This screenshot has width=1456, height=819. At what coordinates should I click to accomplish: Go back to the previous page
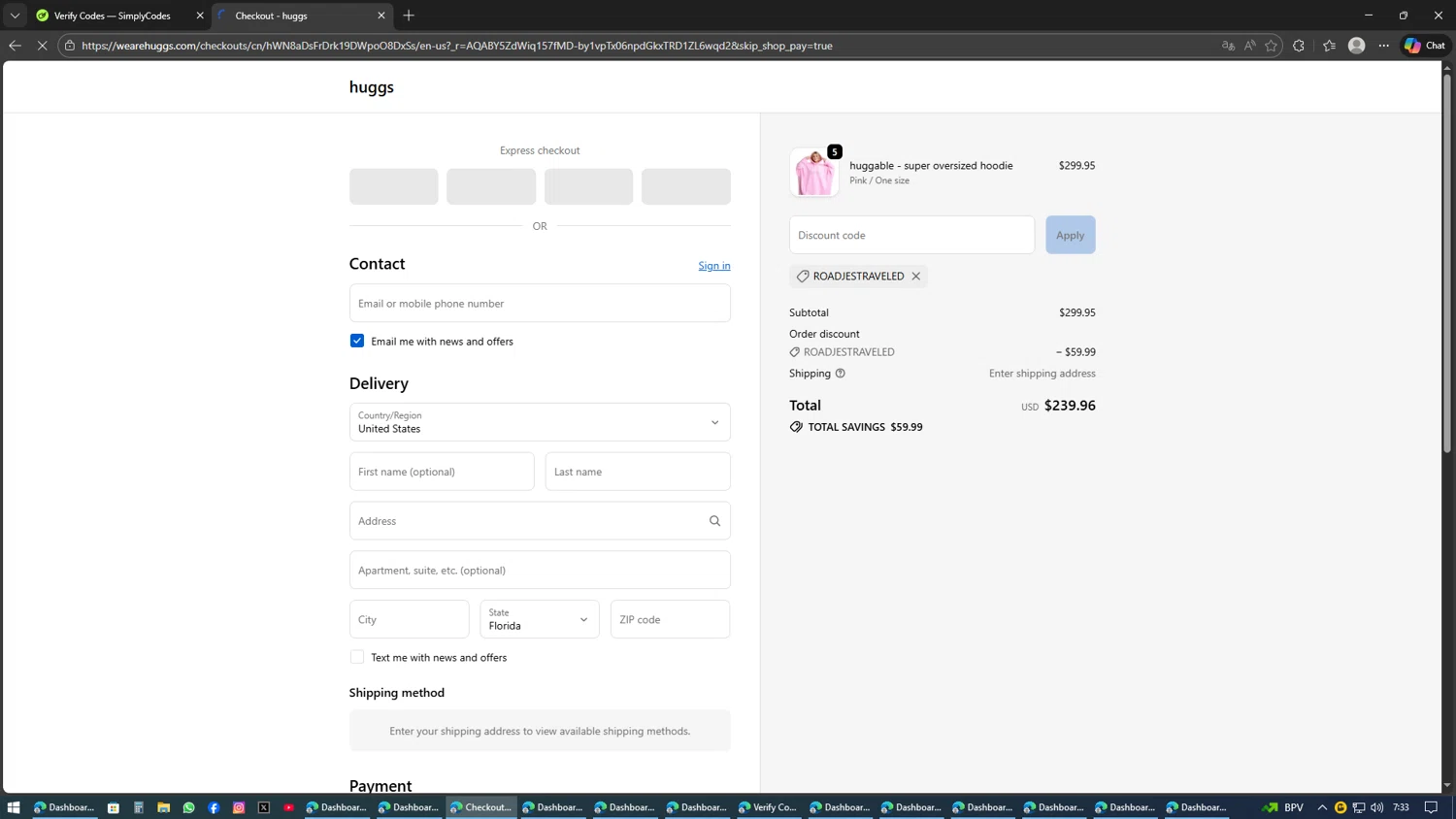point(15,46)
